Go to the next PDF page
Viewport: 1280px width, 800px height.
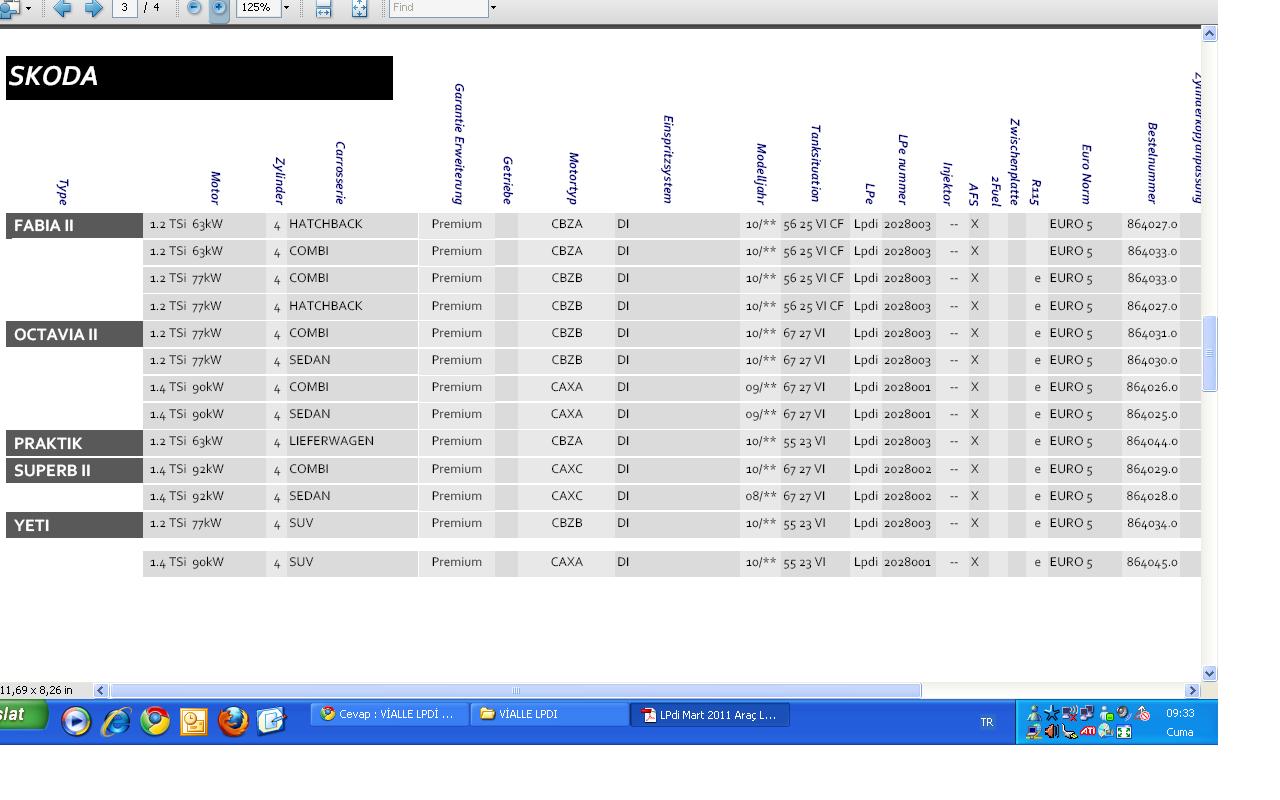pos(93,8)
